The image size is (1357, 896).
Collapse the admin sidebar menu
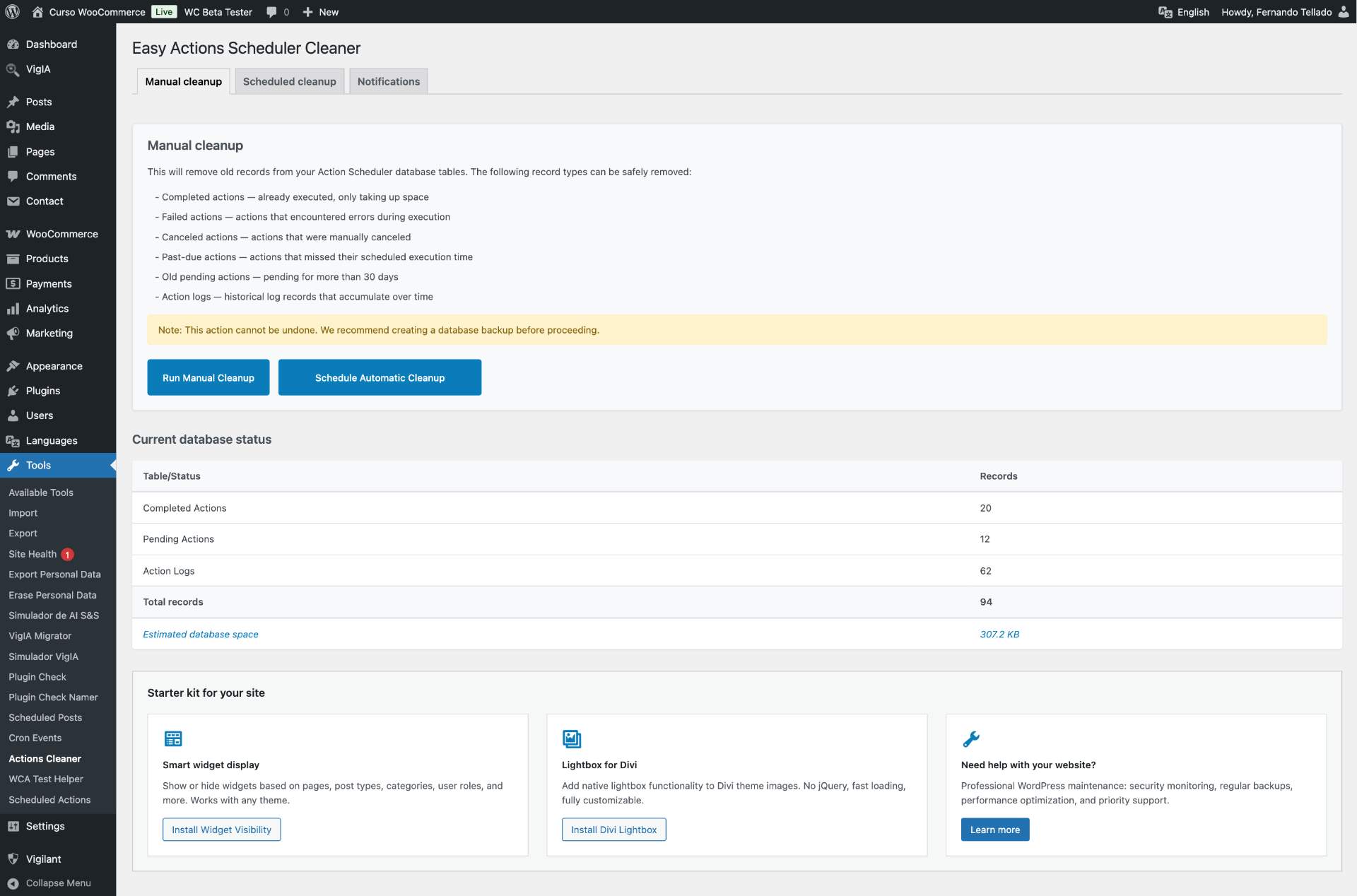[49, 883]
